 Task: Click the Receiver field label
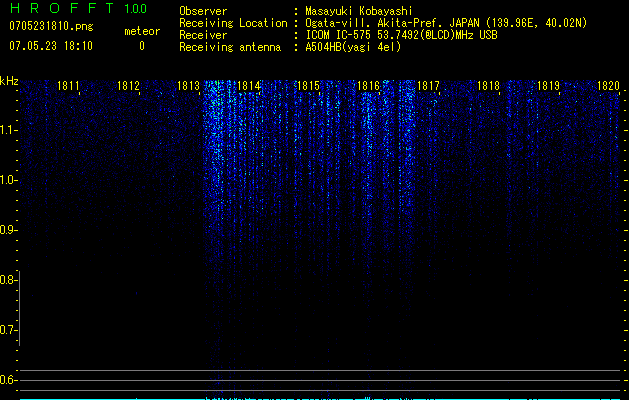coord(203,35)
